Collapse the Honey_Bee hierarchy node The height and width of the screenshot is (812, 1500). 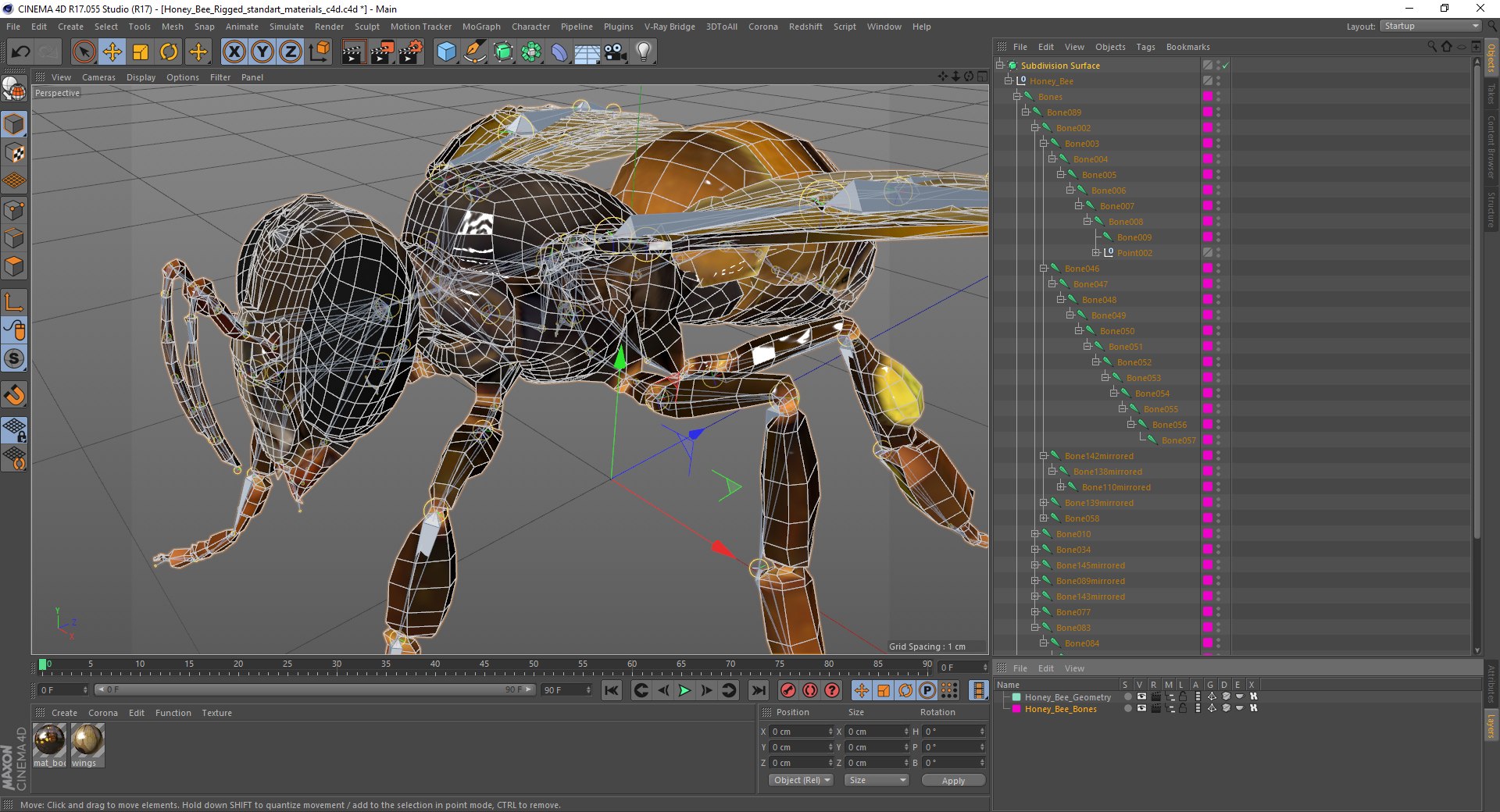tap(1009, 80)
